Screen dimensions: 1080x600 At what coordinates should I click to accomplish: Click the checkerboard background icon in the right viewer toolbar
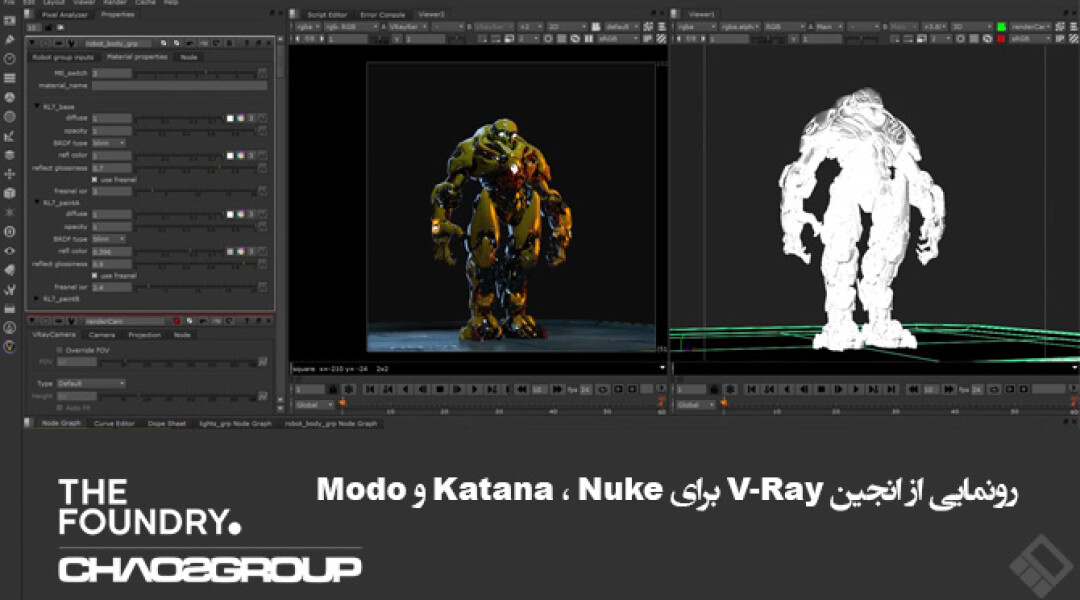(x=1073, y=39)
